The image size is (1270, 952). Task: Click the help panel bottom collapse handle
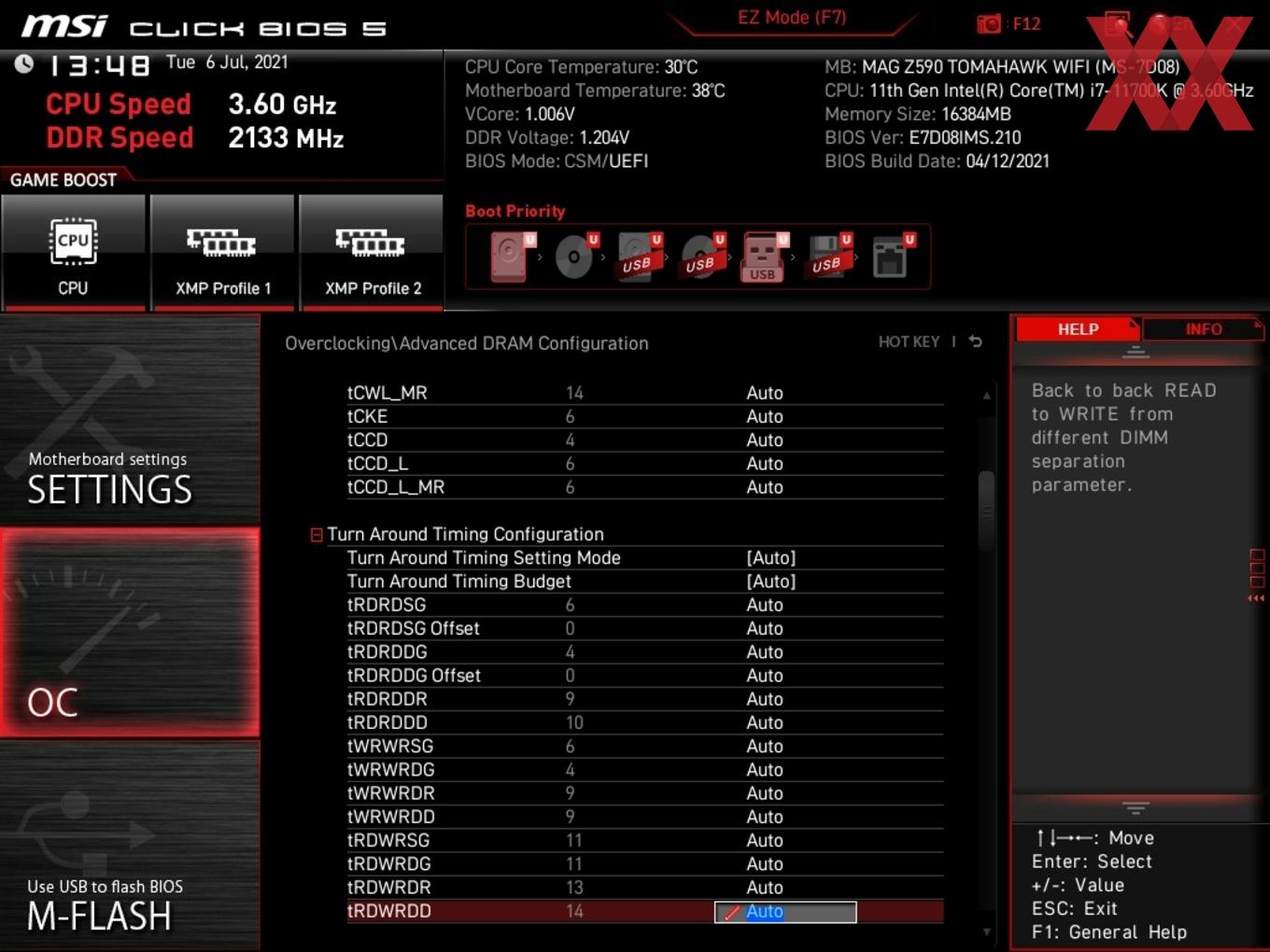[x=1136, y=807]
